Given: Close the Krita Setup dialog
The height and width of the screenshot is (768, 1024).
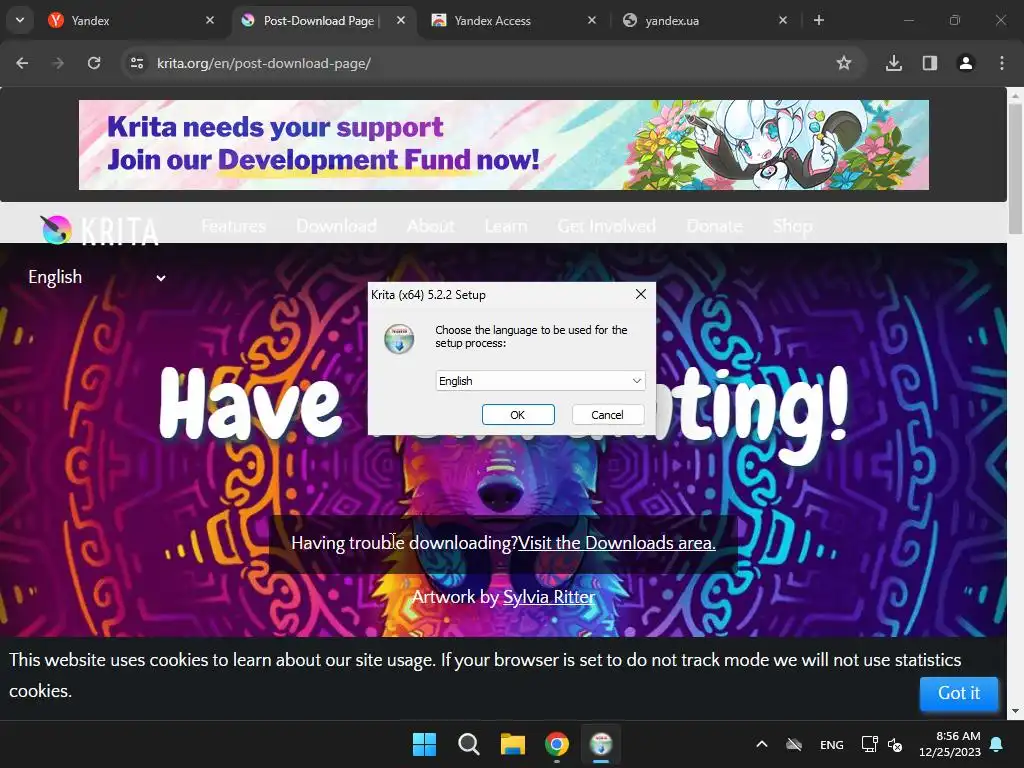Looking at the screenshot, I should 641,295.
